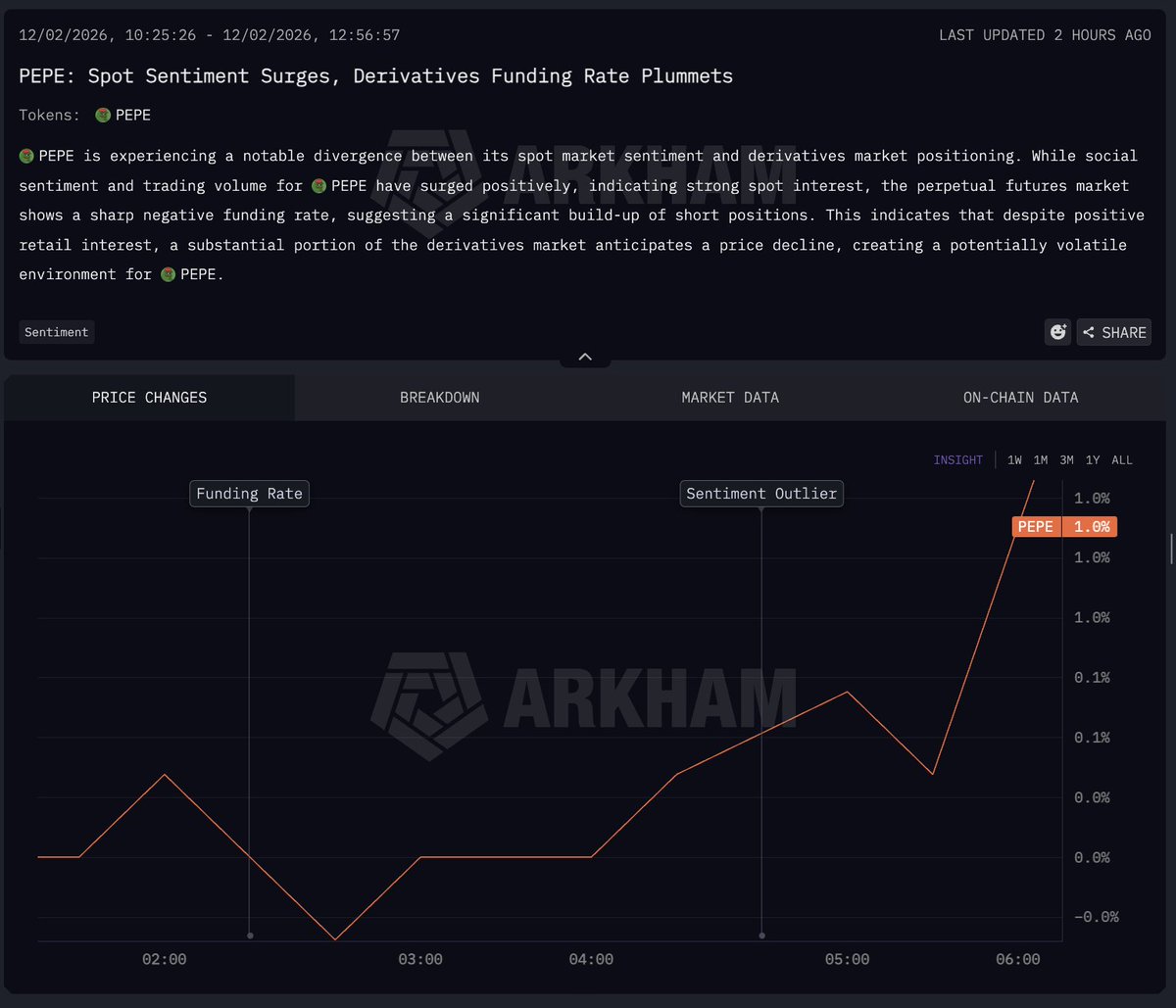Click the share arrow icon

(1089, 332)
